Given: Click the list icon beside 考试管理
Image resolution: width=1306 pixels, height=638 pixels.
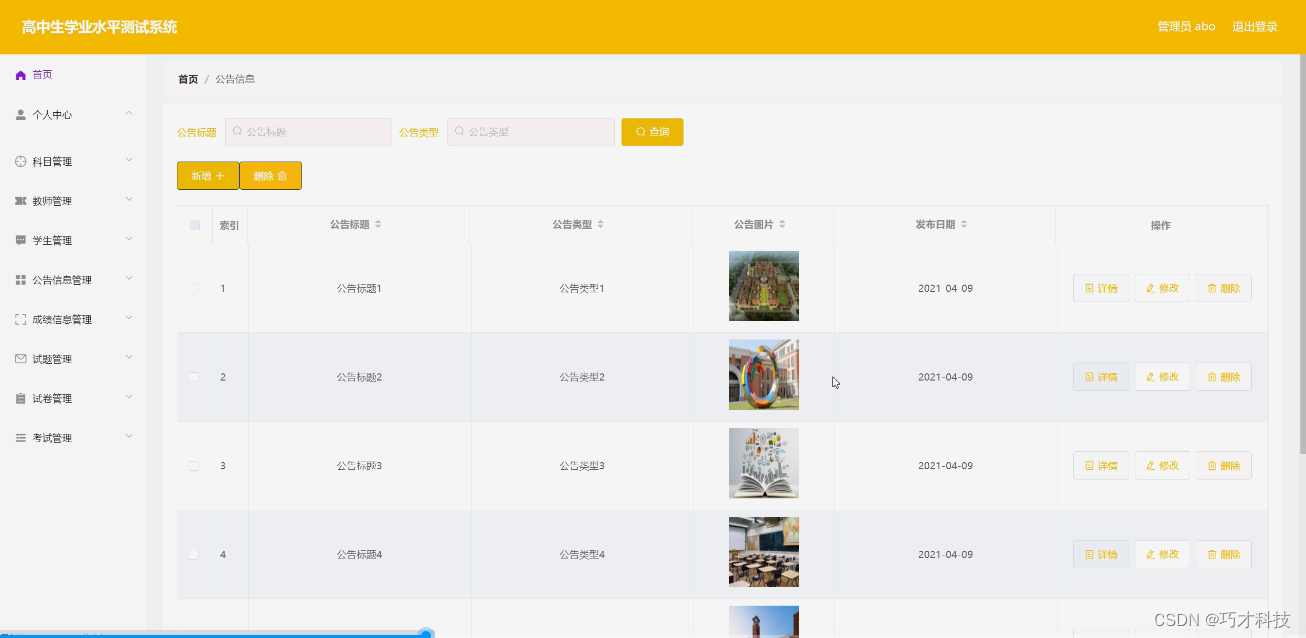Looking at the screenshot, I should coord(21,438).
